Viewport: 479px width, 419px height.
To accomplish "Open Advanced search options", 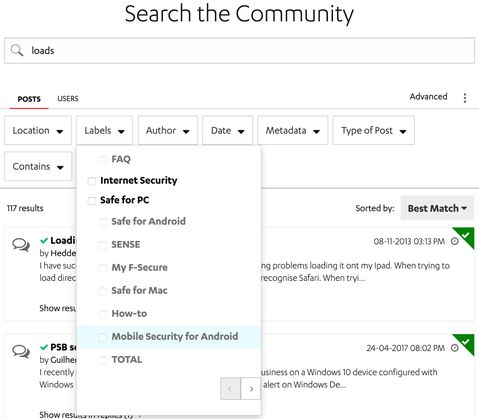I will pyautogui.click(x=428, y=97).
